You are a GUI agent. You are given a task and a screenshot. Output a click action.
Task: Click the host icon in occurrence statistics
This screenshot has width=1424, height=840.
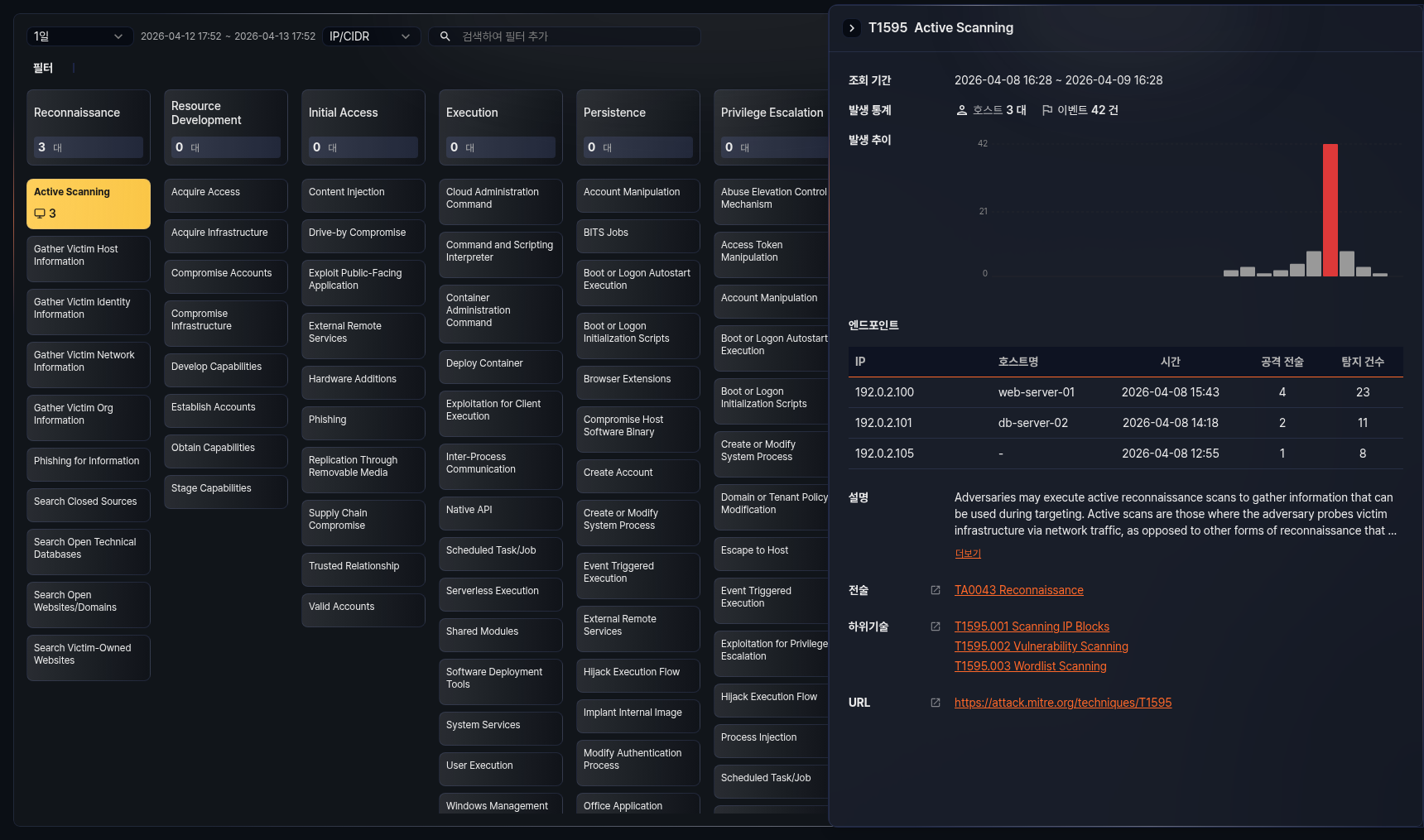pos(961,110)
